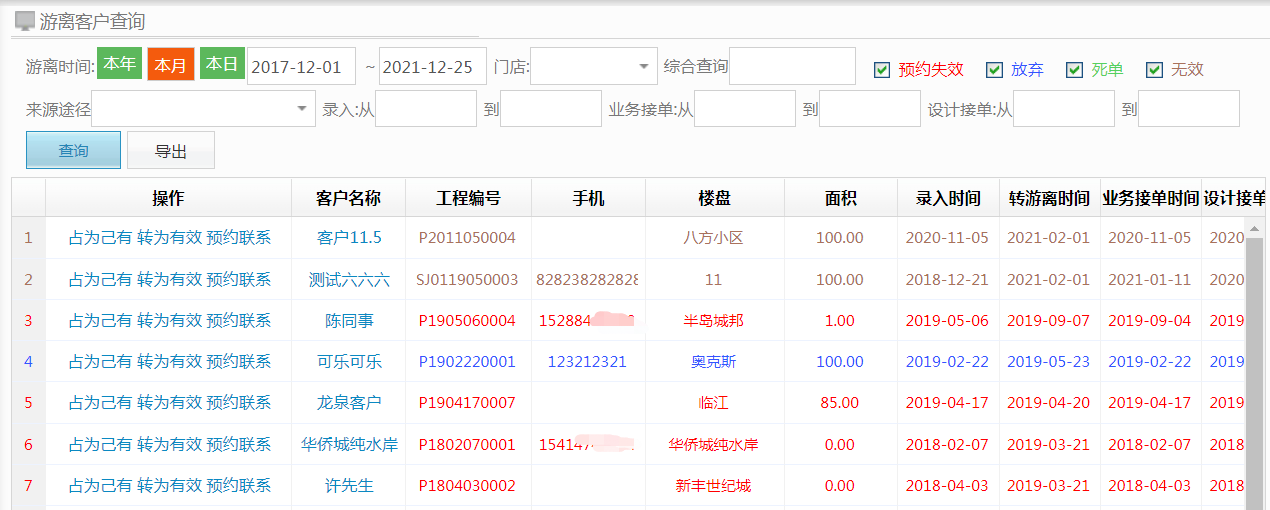Click the 转游离时间 column header
The image size is (1270, 510).
click(x=1048, y=198)
